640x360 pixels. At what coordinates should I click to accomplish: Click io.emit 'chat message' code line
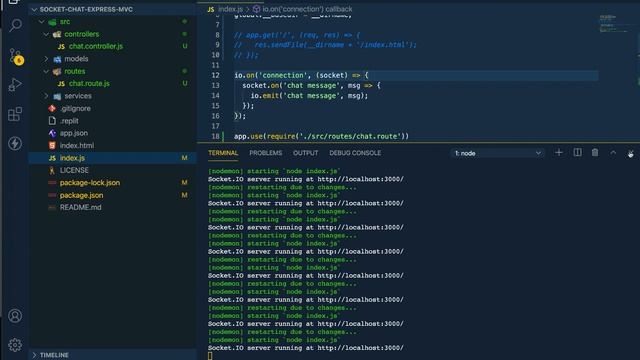pyautogui.click(x=309, y=96)
